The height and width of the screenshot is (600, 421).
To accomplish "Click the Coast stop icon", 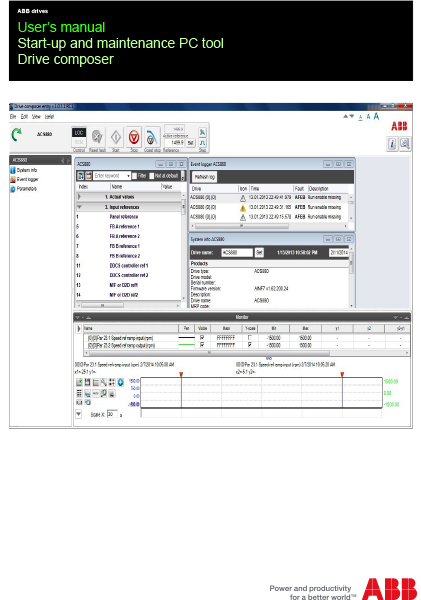I will 152,137.
